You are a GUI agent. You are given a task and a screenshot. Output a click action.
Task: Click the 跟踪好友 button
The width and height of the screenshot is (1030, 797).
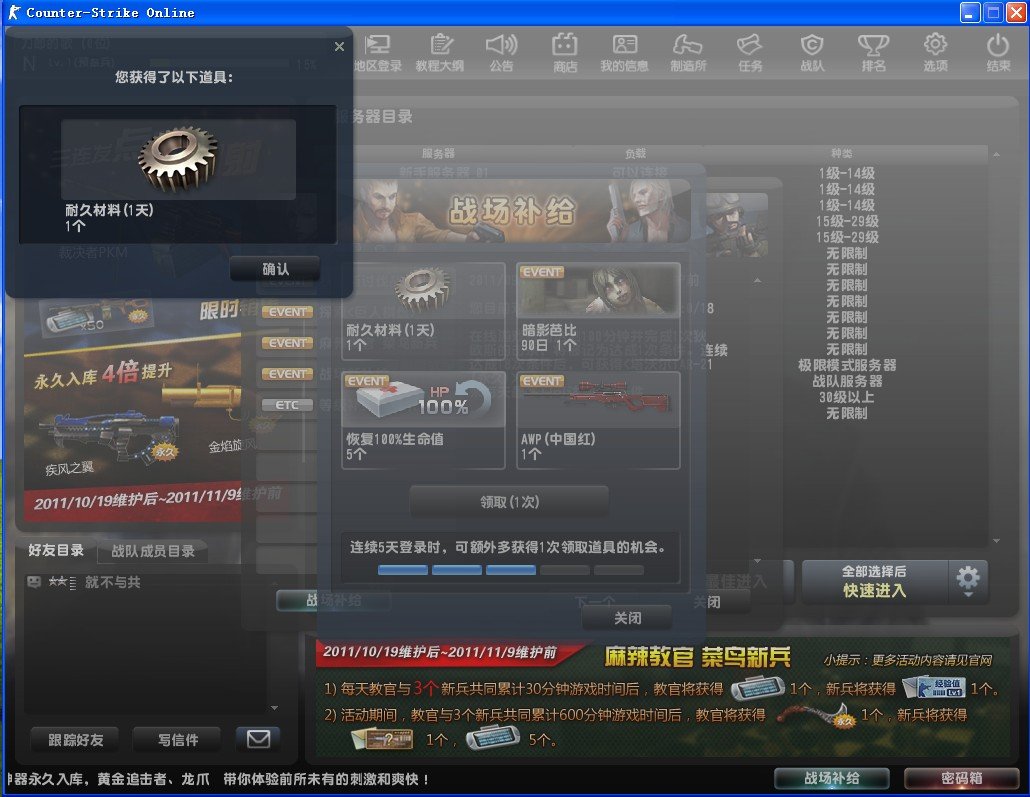click(76, 740)
